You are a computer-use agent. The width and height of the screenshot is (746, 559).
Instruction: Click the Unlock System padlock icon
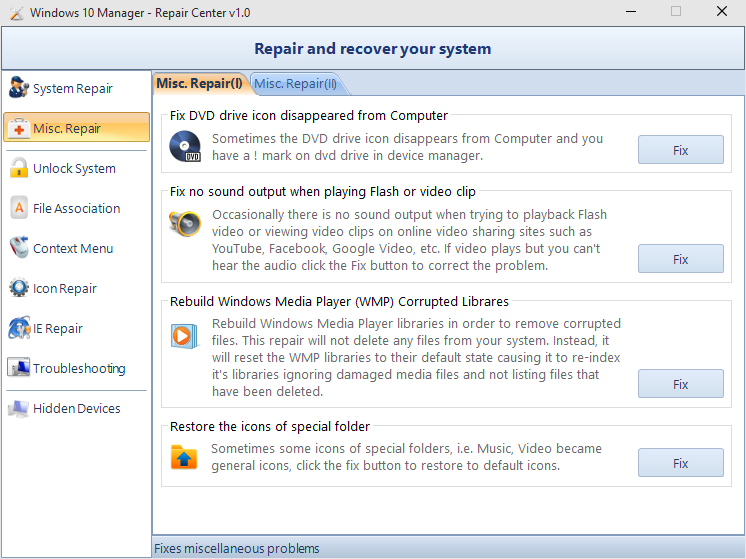pyautogui.click(x=19, y=168)
